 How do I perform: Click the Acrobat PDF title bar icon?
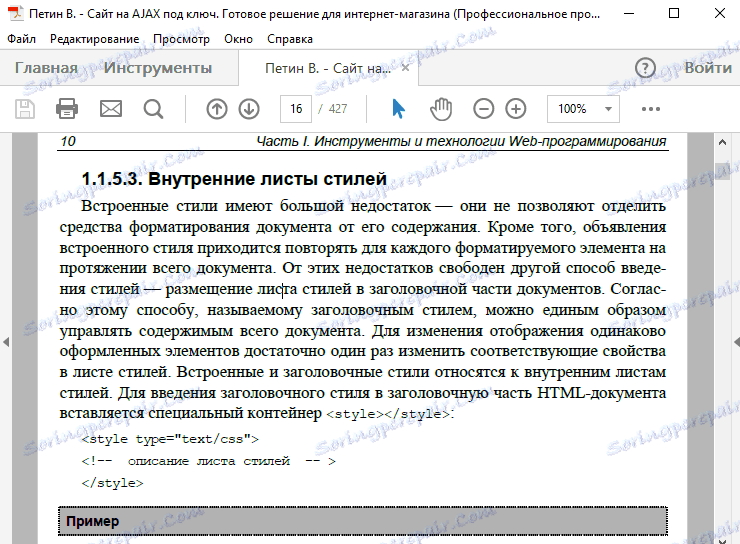pos(15,13)
